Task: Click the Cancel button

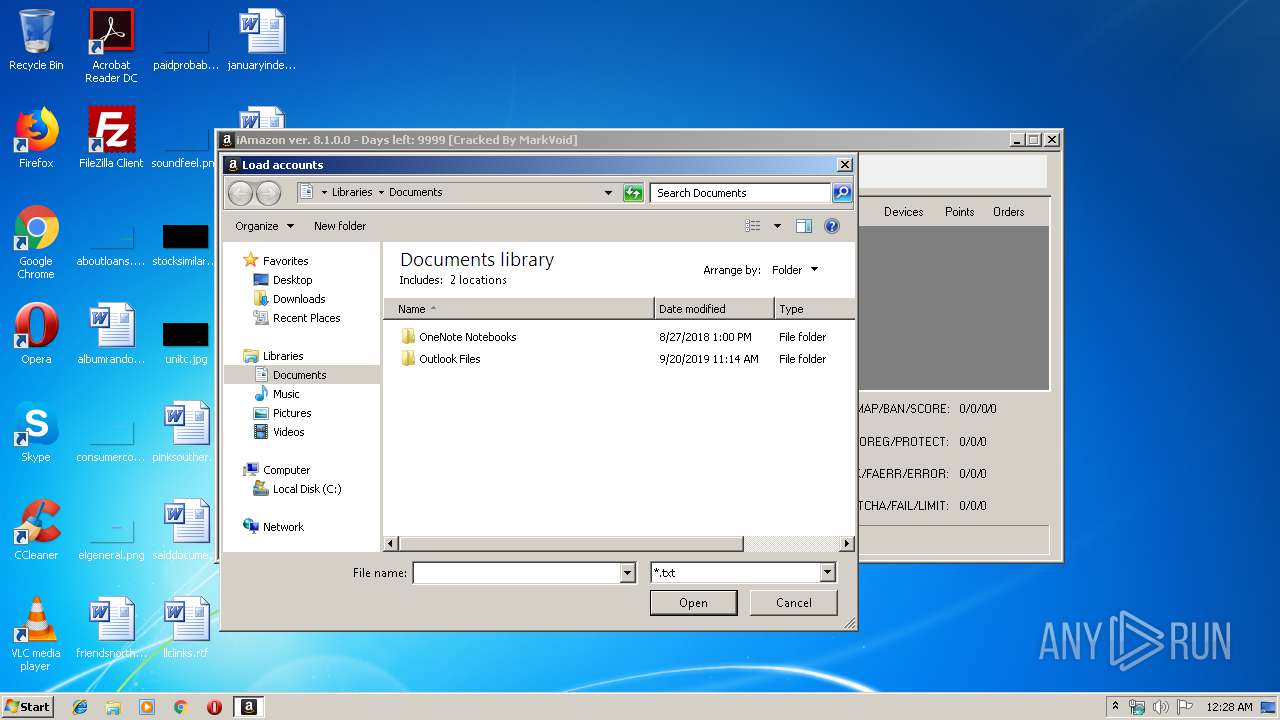Action: click(x=794, y=603)
